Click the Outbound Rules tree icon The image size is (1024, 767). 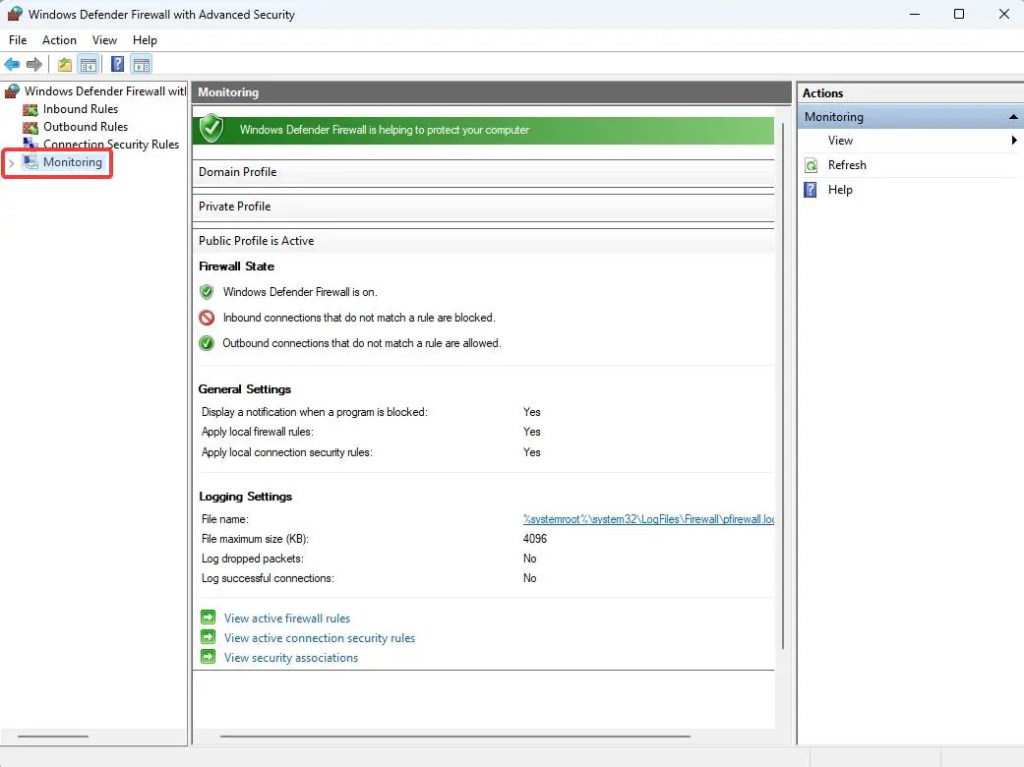pyautogui.click(x=30, y=127)
